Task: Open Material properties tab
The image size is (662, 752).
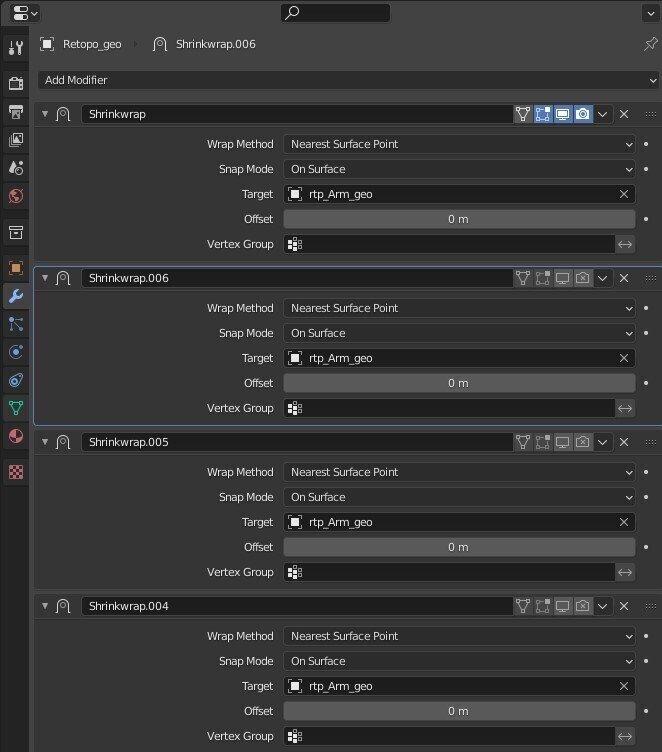Action: 15,436
